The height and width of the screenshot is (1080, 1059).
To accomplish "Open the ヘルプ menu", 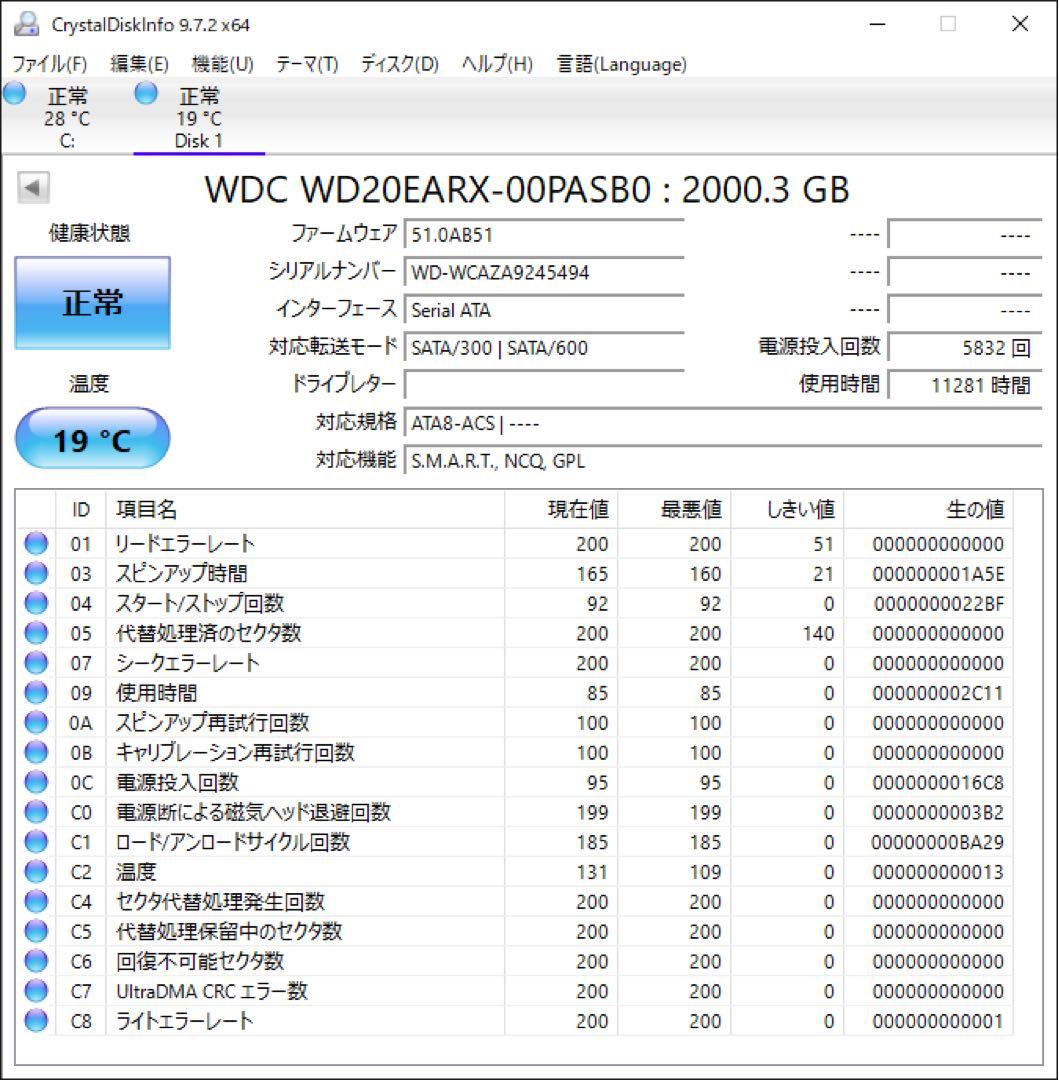I will 497,63.
